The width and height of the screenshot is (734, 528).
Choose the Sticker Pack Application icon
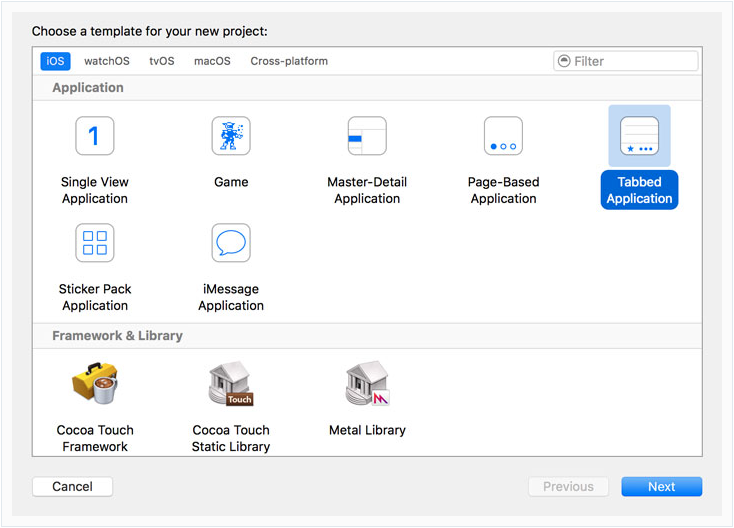coord(95,243)
